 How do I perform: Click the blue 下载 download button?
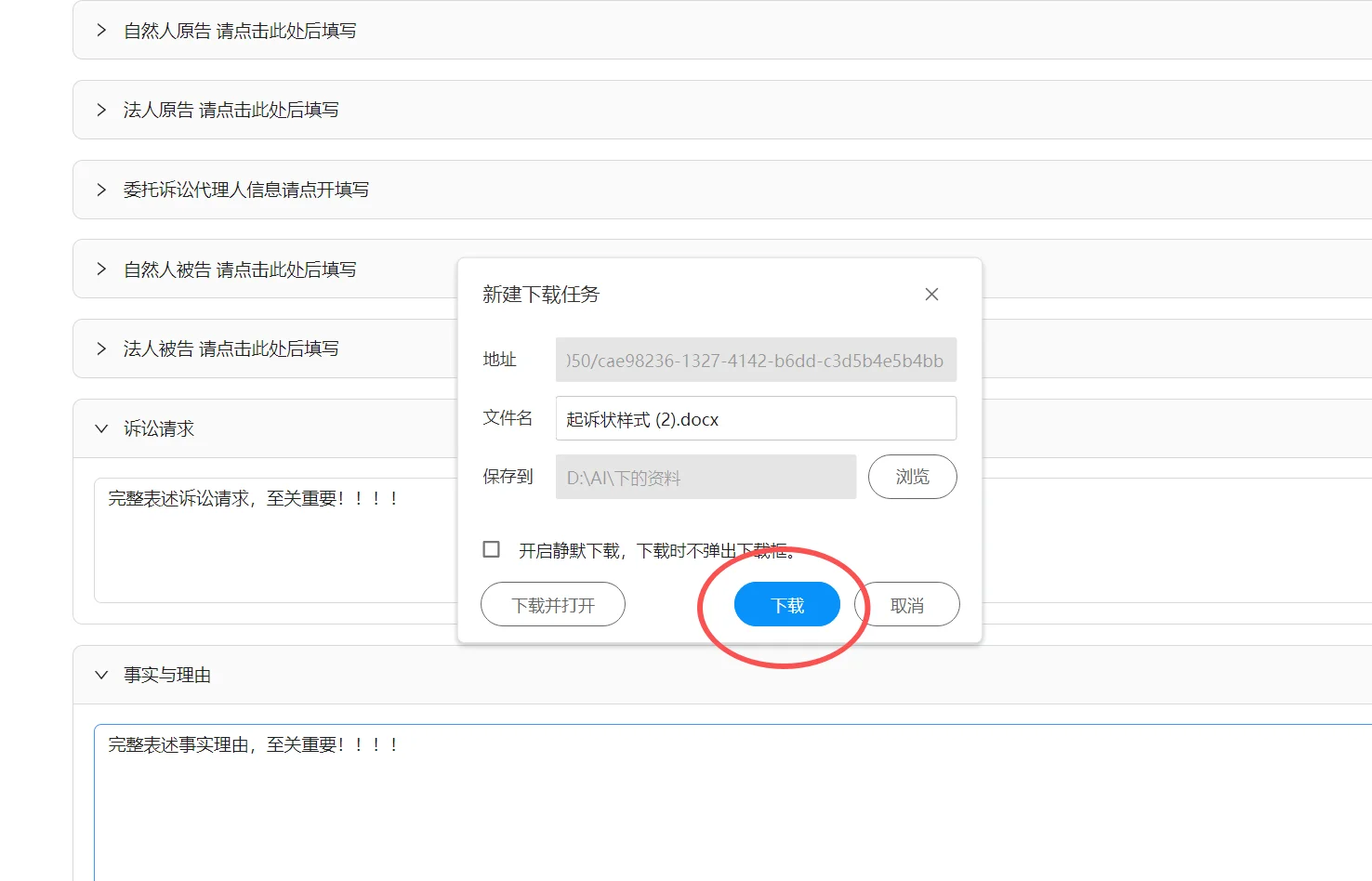point(786,604)
